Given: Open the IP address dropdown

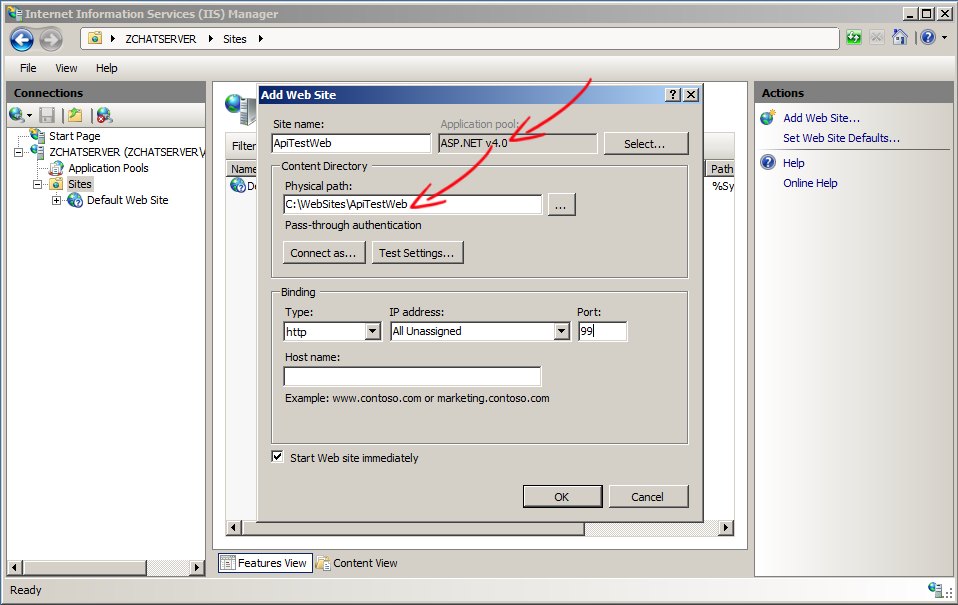Looking at the screenshot, I should pos(561,331).
